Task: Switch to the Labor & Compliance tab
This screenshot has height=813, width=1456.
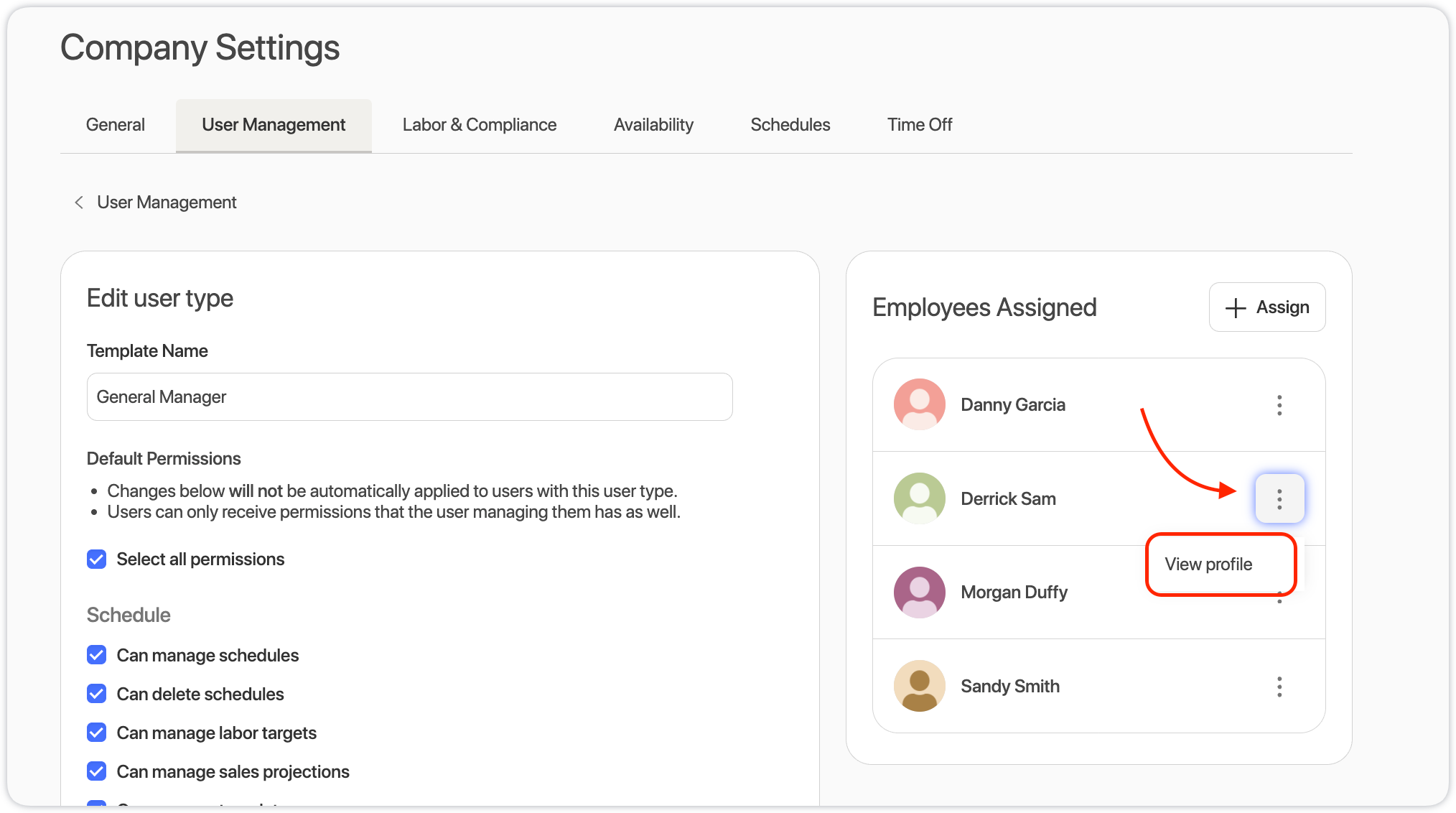Action: (479, 125)
